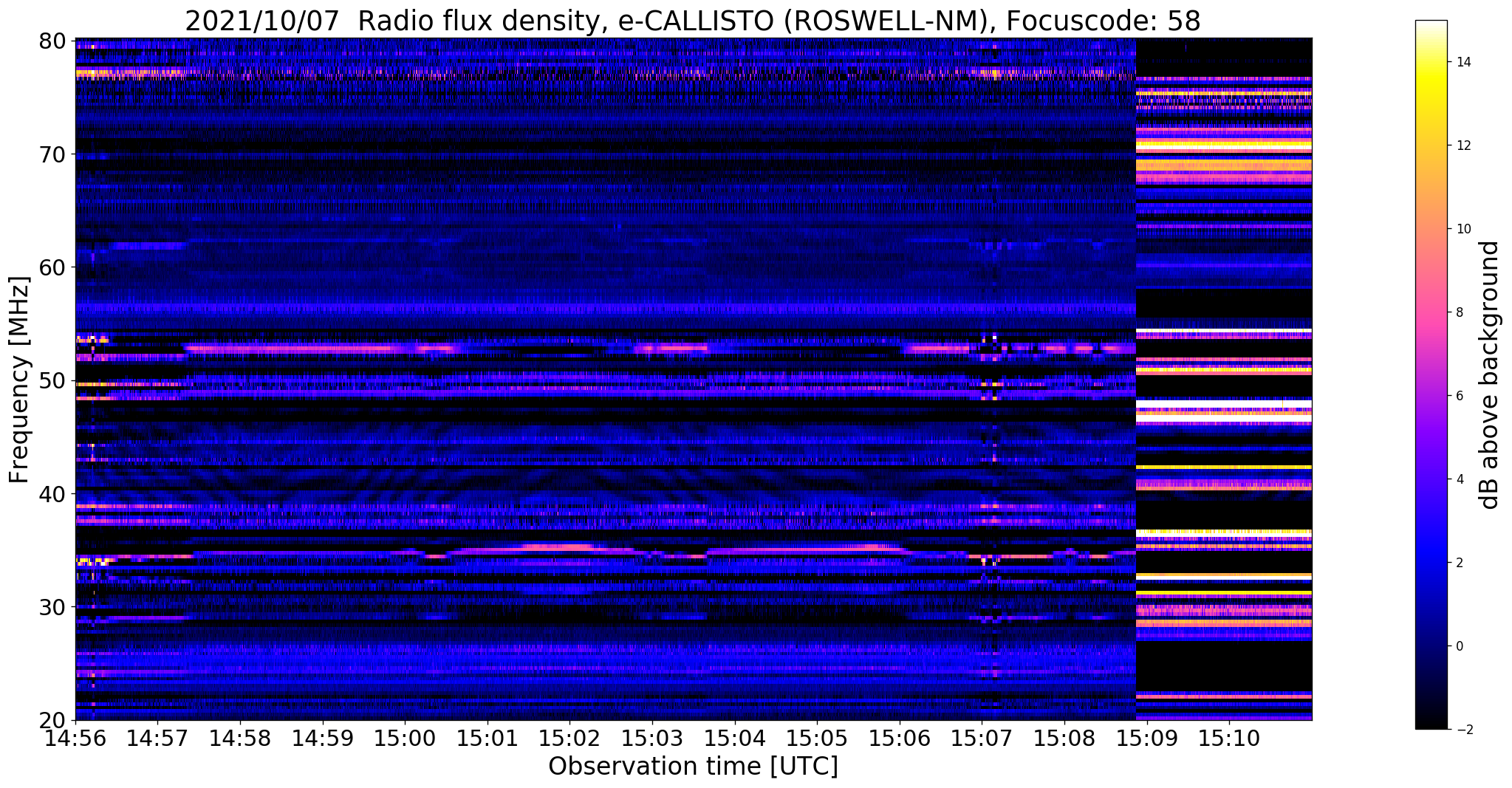Click the colorbar tick labeled 4
Screen dimensions: 1512x788
point(1459,479)
